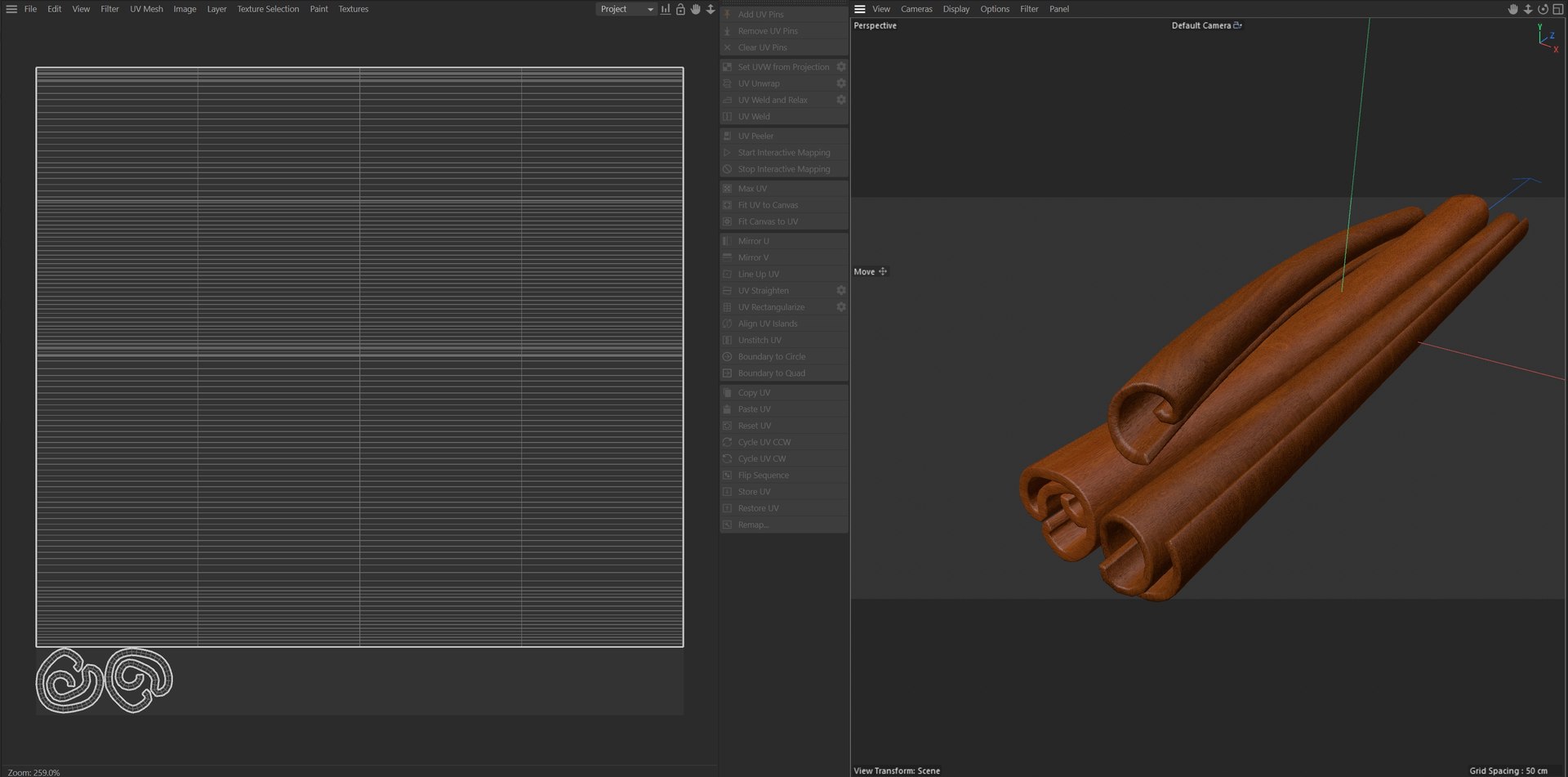1568x777 pixels.
Task: Click the Default Camera label
Action: [x=1200, y=25]
